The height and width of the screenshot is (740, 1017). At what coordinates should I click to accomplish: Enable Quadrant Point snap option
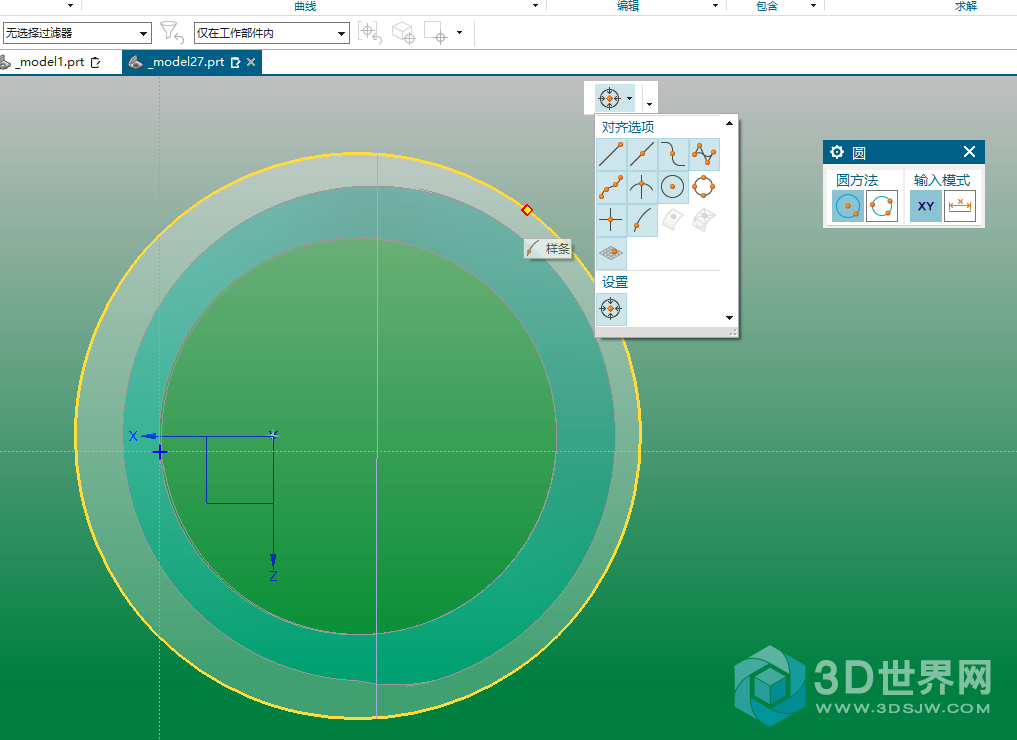point(704,187)
